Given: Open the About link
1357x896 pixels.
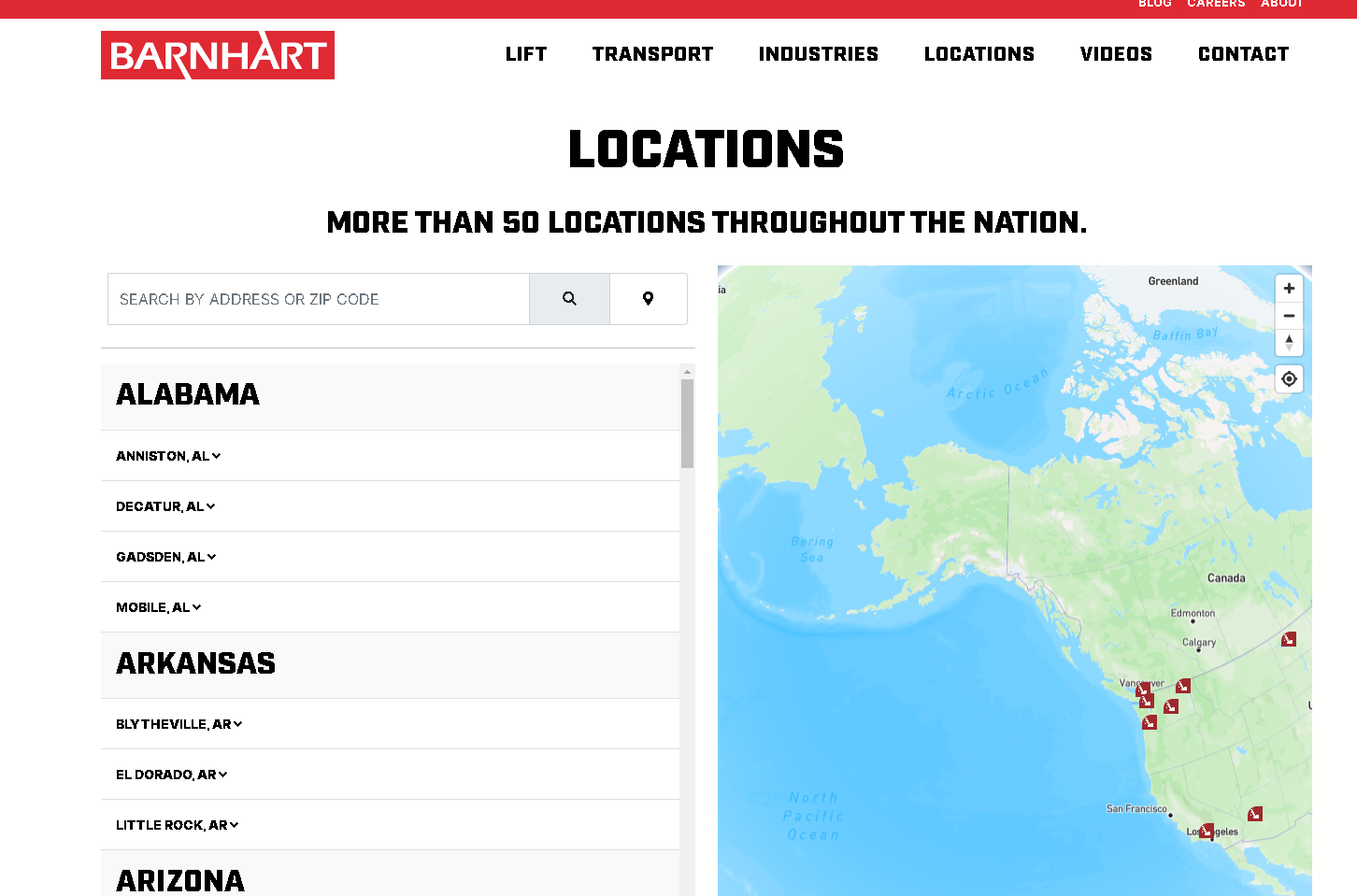Looking at the screenshot, I should click(1281, 4).
